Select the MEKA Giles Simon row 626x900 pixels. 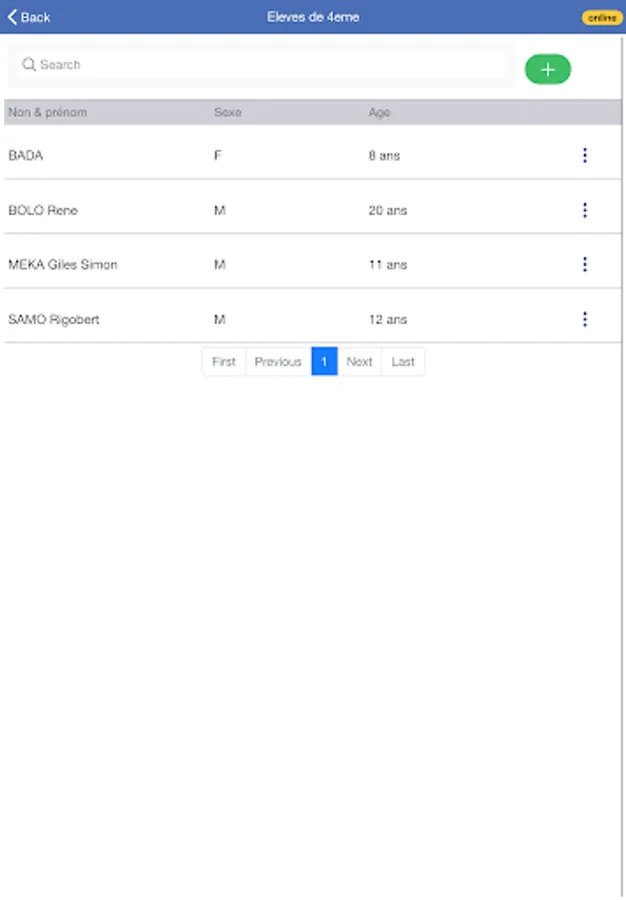pyautogui.click(x=313, y=264)
